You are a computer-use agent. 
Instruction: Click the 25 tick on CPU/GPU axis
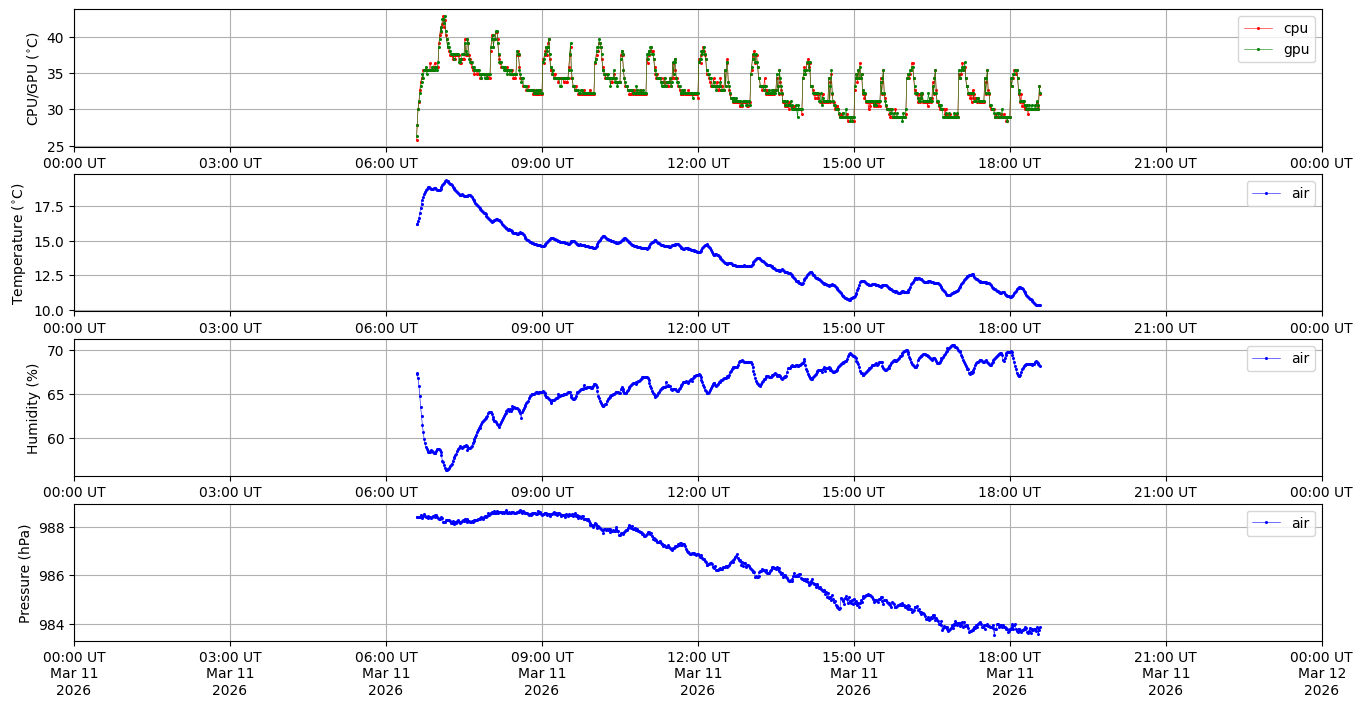click(58, 148)
